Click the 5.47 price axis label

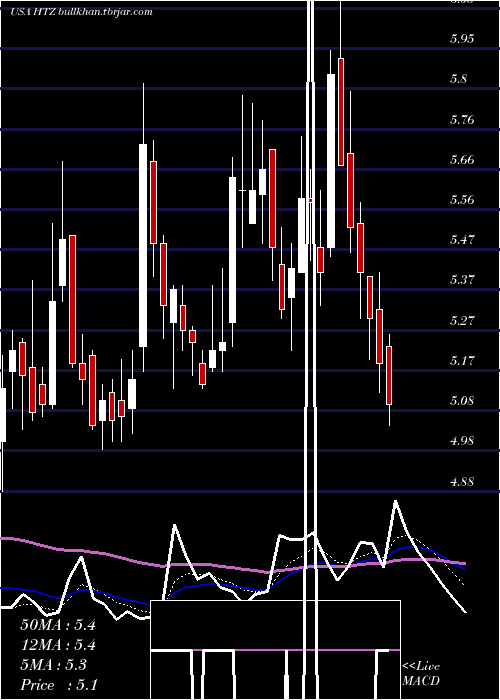tap(462, 240)
